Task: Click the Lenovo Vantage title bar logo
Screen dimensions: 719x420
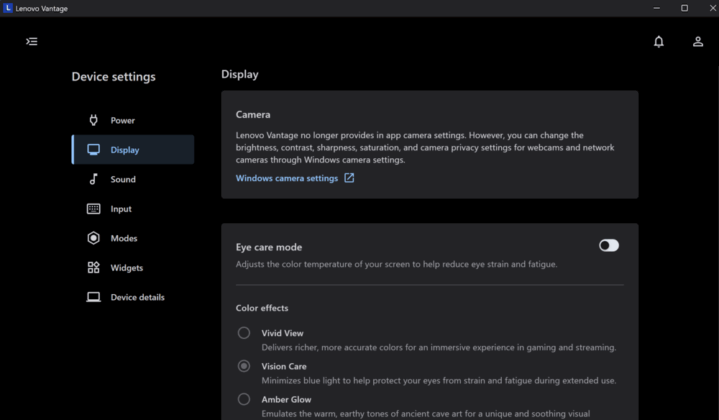Action: click(7, 8)
